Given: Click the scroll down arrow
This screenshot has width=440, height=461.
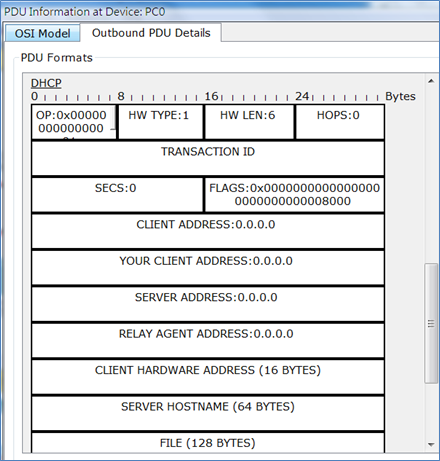Looking at the screenshot, I should point(431,445).
